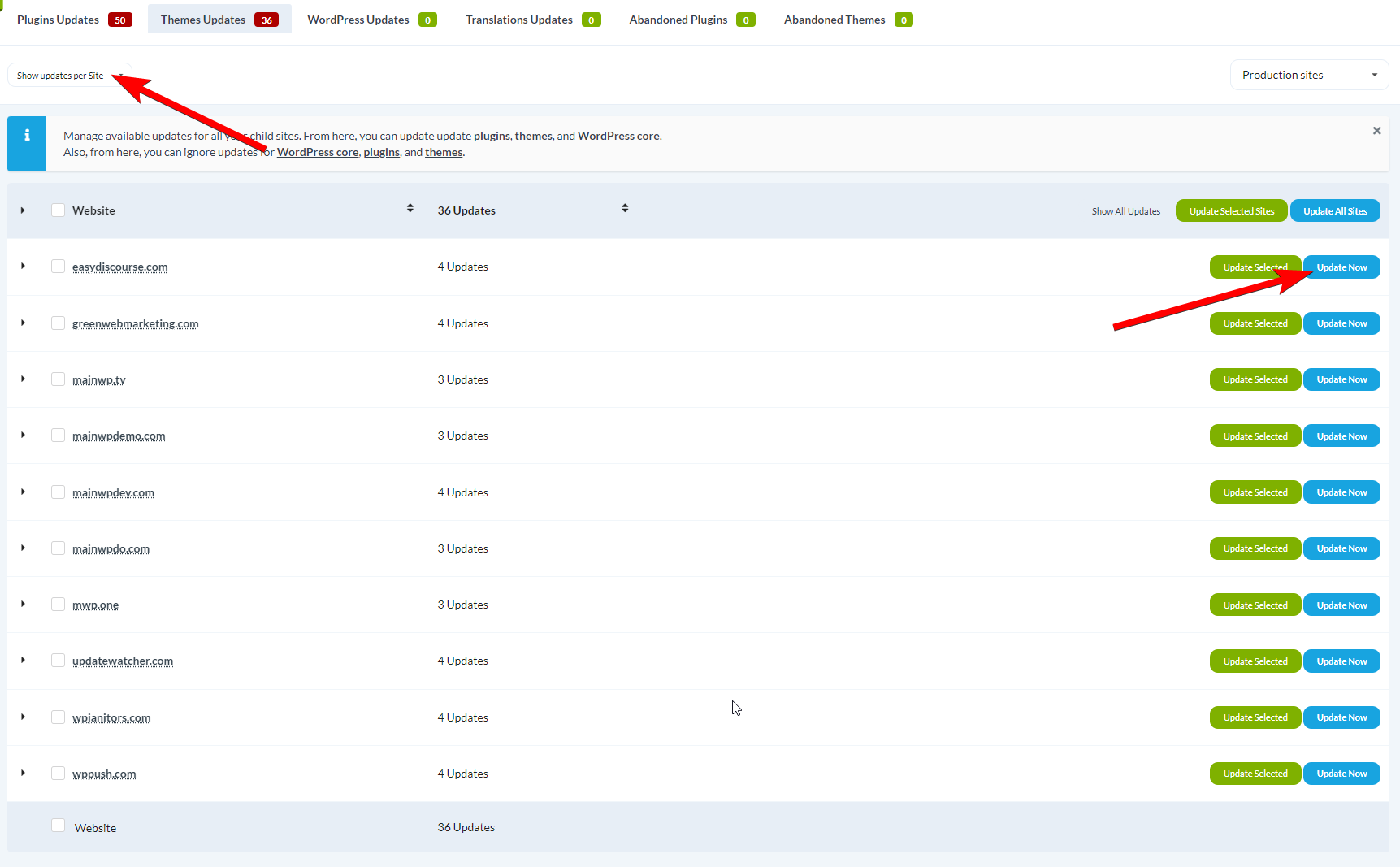
Task: Open the Show updates per Site dropdown
Action: (69, 75)
